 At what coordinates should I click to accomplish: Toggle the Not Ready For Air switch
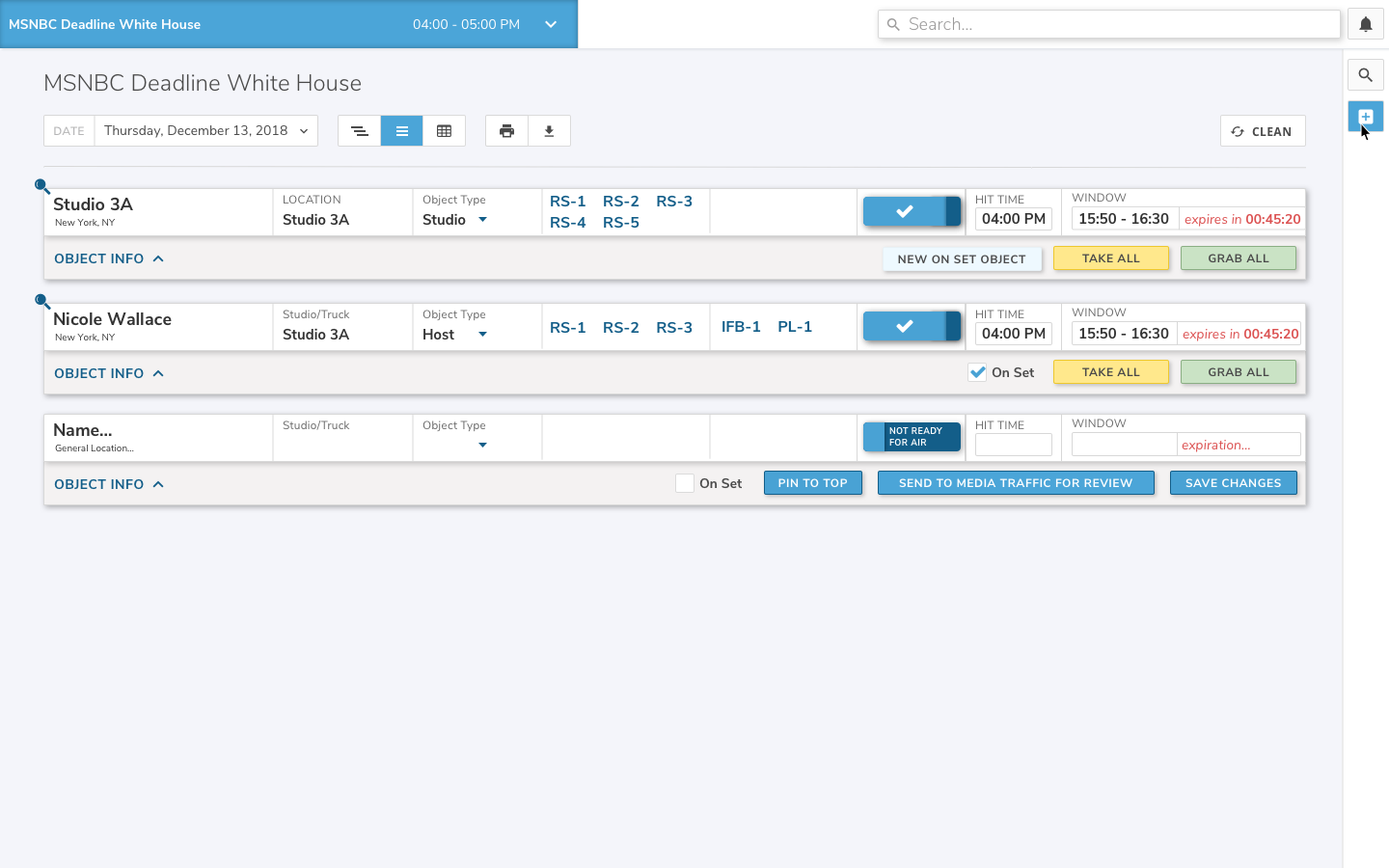[912, 437]
